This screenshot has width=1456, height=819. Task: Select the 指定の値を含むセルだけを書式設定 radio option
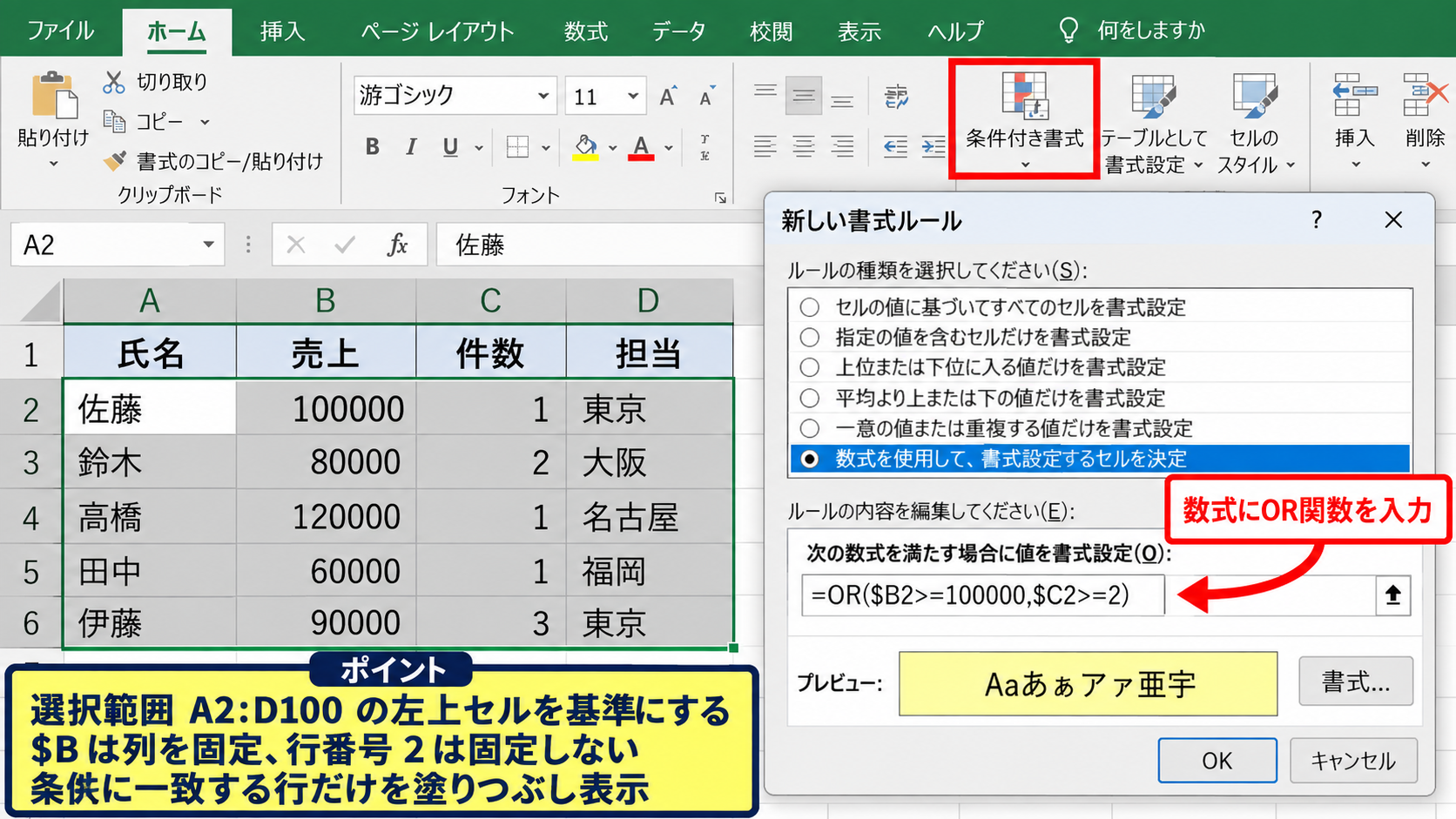tap(810, 338)
